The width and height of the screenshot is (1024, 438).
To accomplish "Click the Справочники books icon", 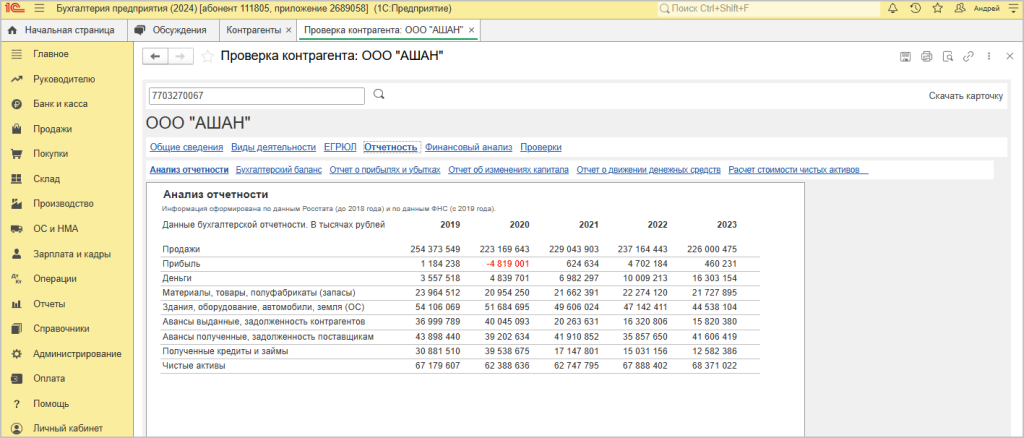I will (17, 329).
